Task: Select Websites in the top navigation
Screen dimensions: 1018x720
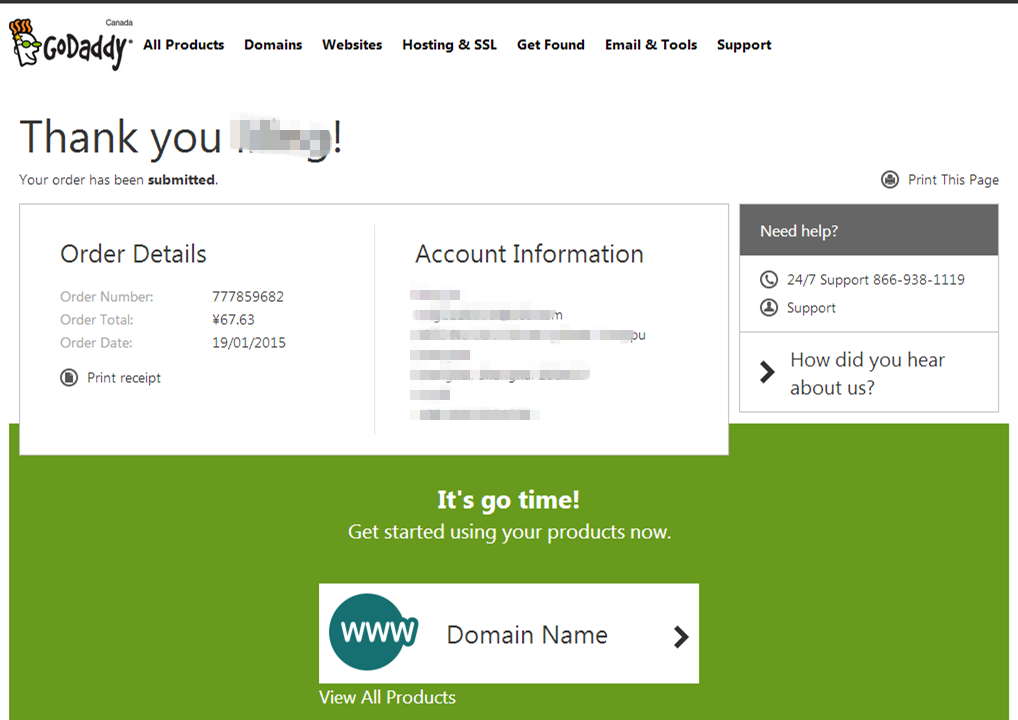Action: [352, 45]
